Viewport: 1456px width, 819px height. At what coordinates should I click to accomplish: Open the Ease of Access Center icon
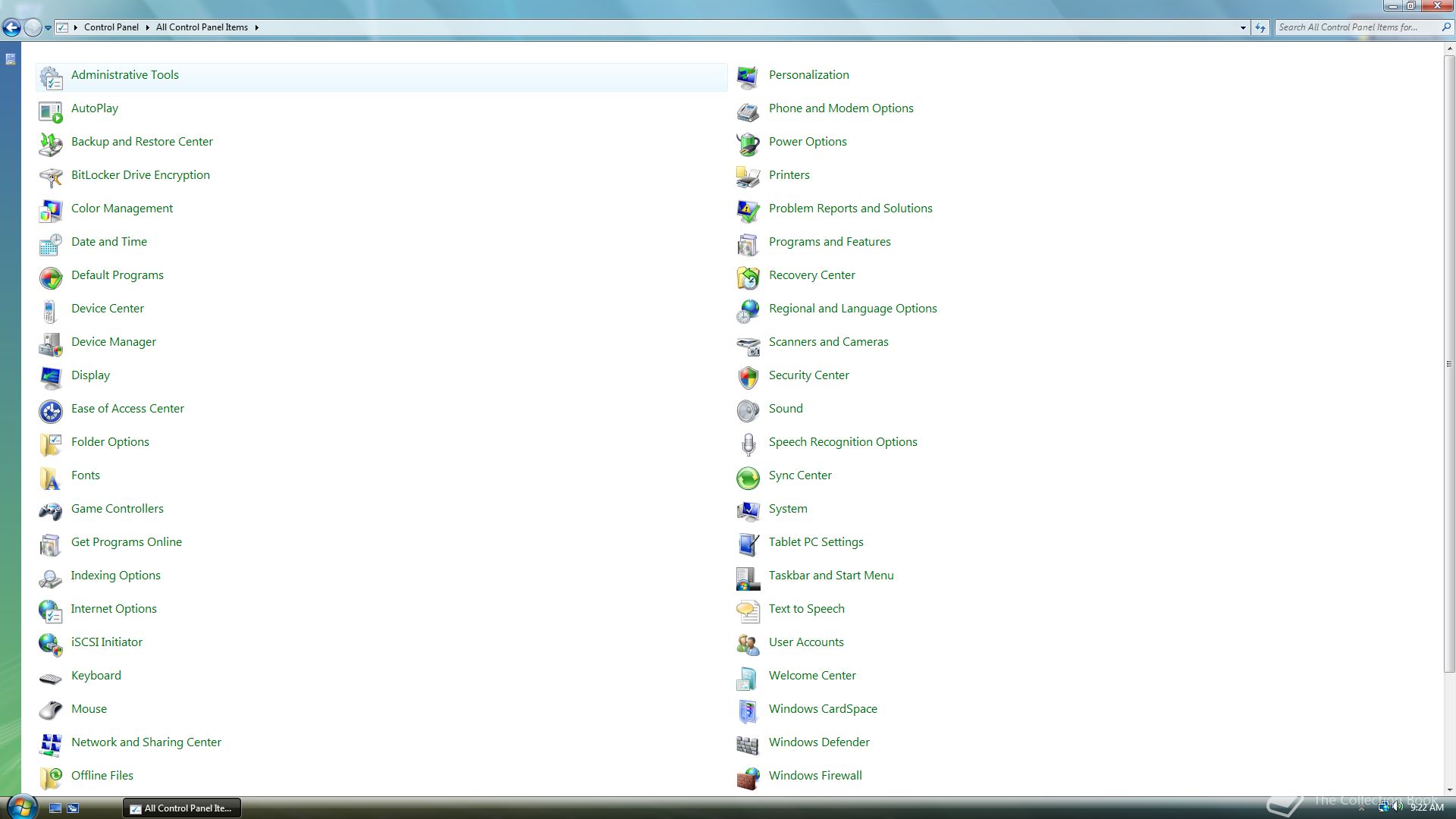[x=51, y=411]
